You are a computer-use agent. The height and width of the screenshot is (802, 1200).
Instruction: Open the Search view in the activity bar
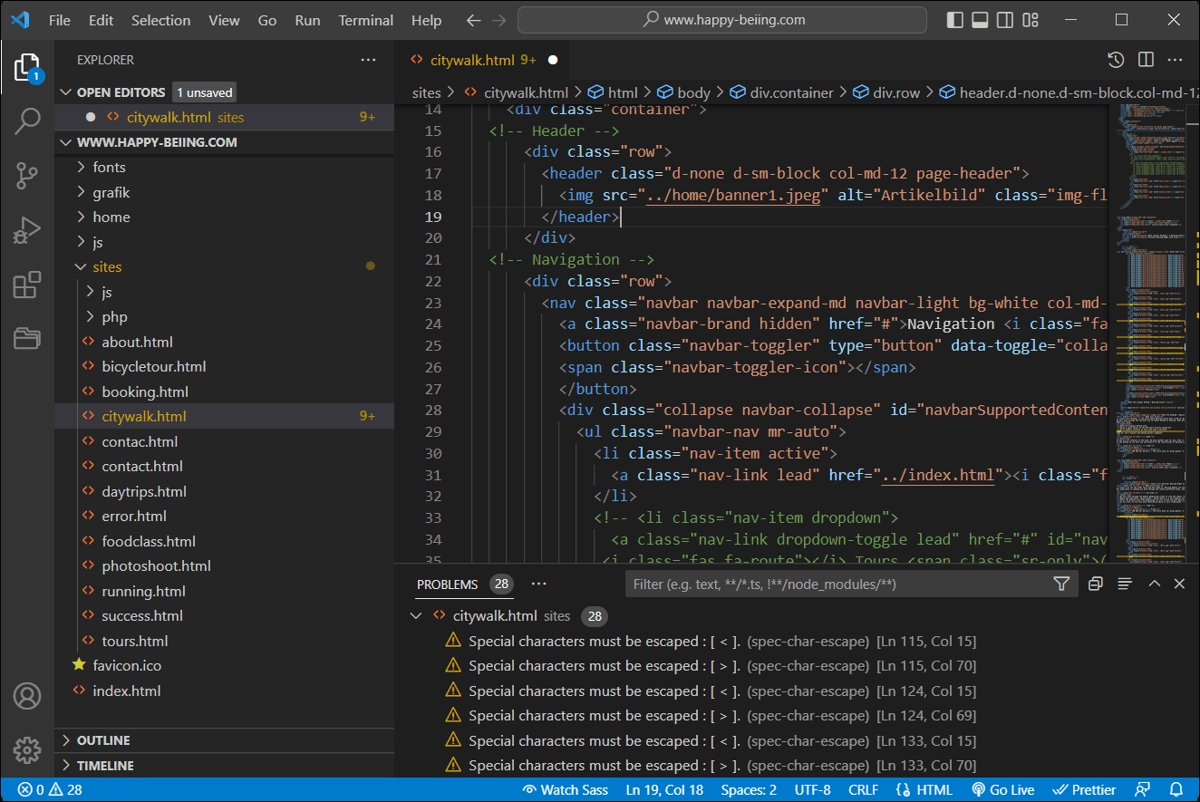coord(27,121)
